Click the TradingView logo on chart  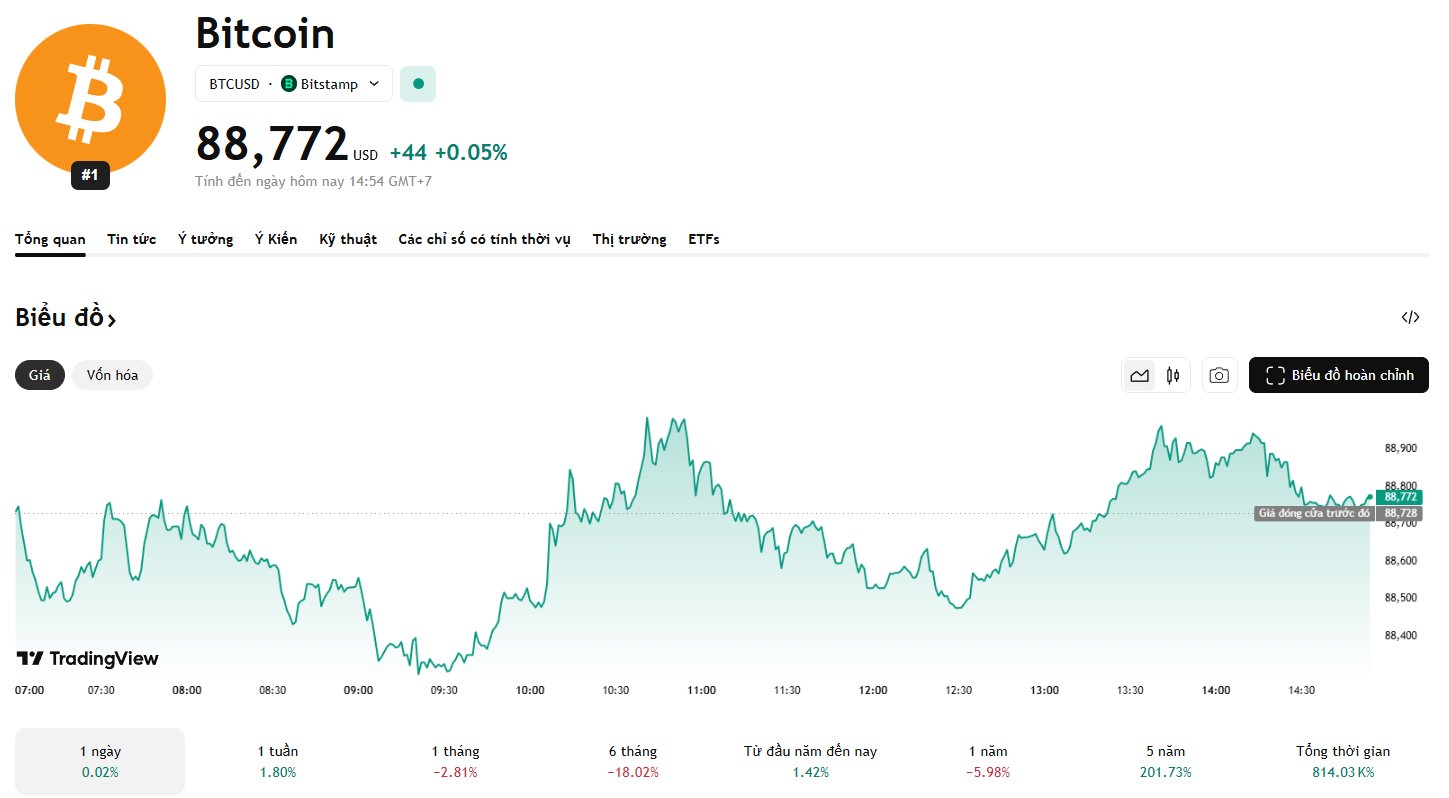88,658
